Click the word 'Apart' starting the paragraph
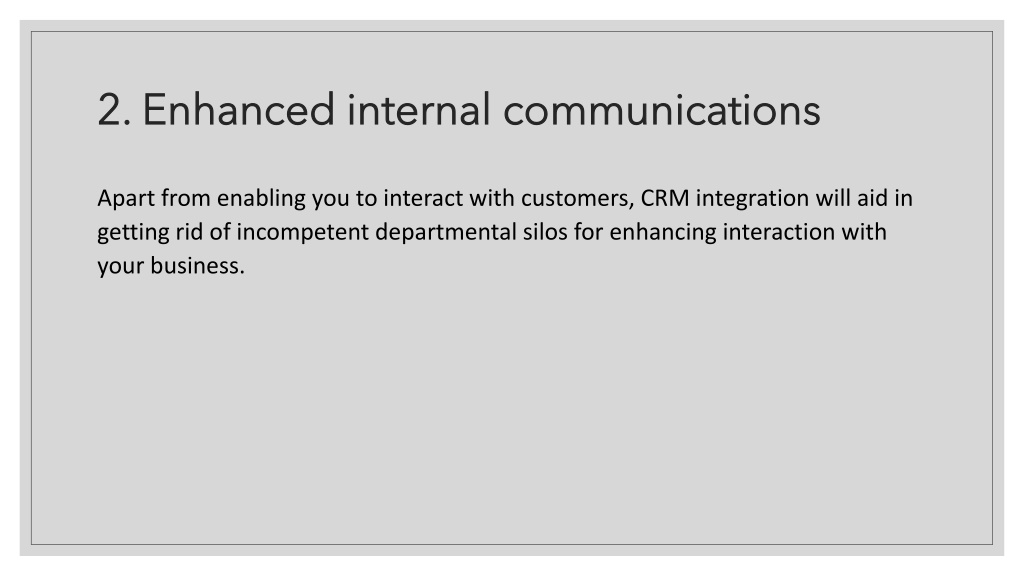Viewport: 1024px width, 576px height. [126, 199]
